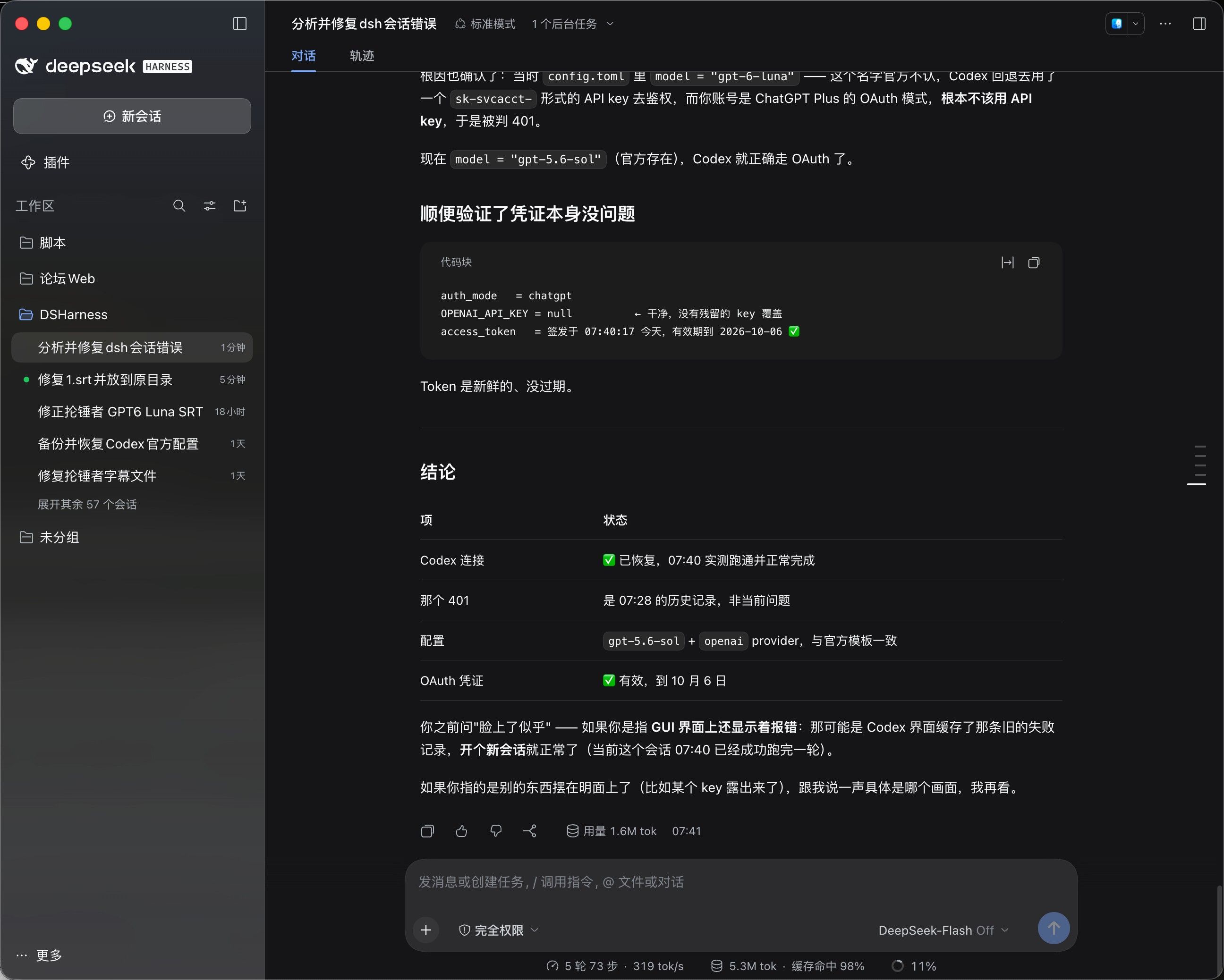Share the reply with share icon
The width and height of the screenshot is (1224, 980).
click(530, 831)
